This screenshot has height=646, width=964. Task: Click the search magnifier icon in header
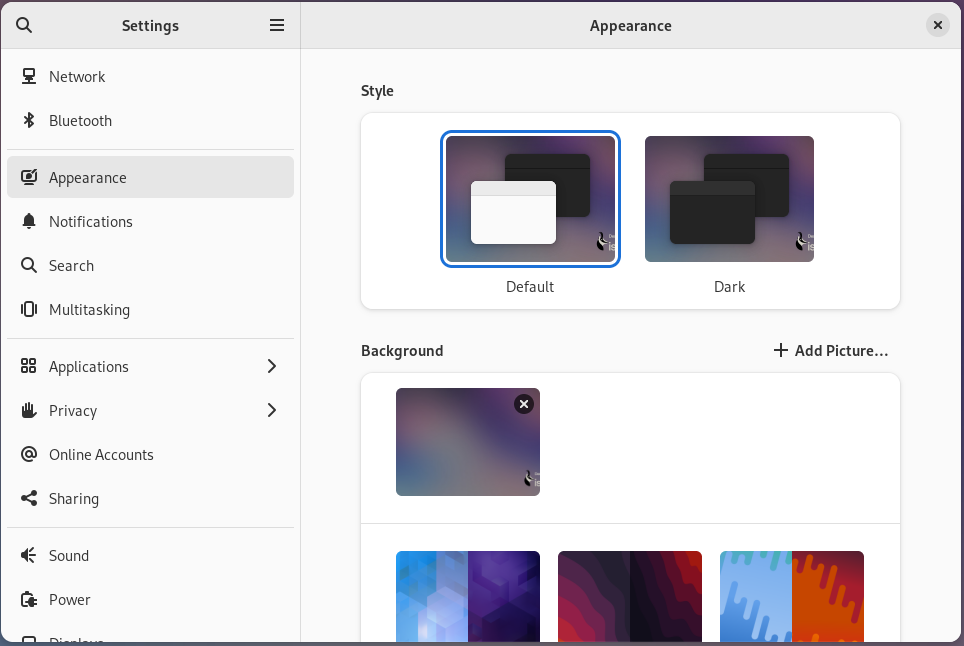(x=25, y=26)
